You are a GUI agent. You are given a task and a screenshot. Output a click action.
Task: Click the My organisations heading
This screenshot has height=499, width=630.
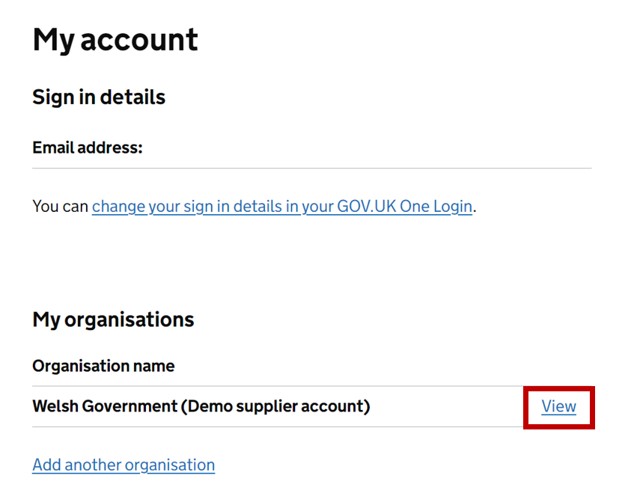point(113,320)
